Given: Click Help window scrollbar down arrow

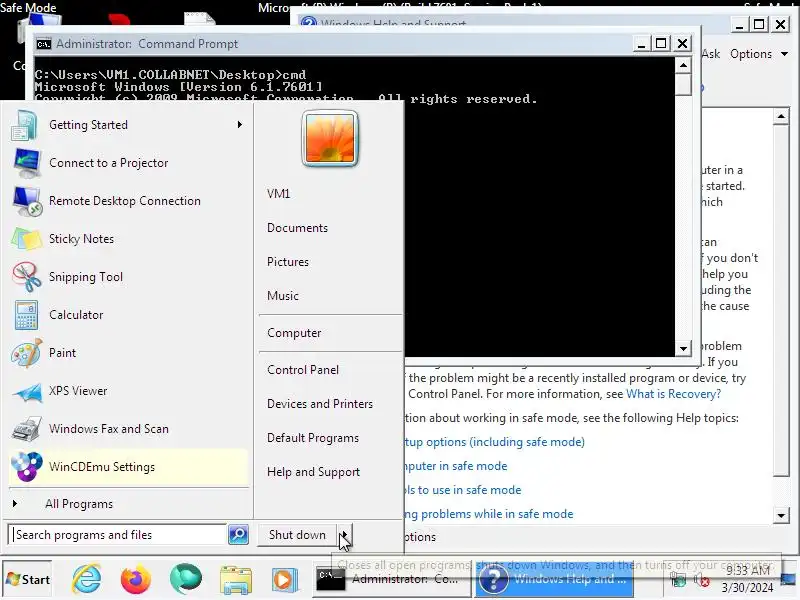Looking at the screenshot, I should pos(781,515).
